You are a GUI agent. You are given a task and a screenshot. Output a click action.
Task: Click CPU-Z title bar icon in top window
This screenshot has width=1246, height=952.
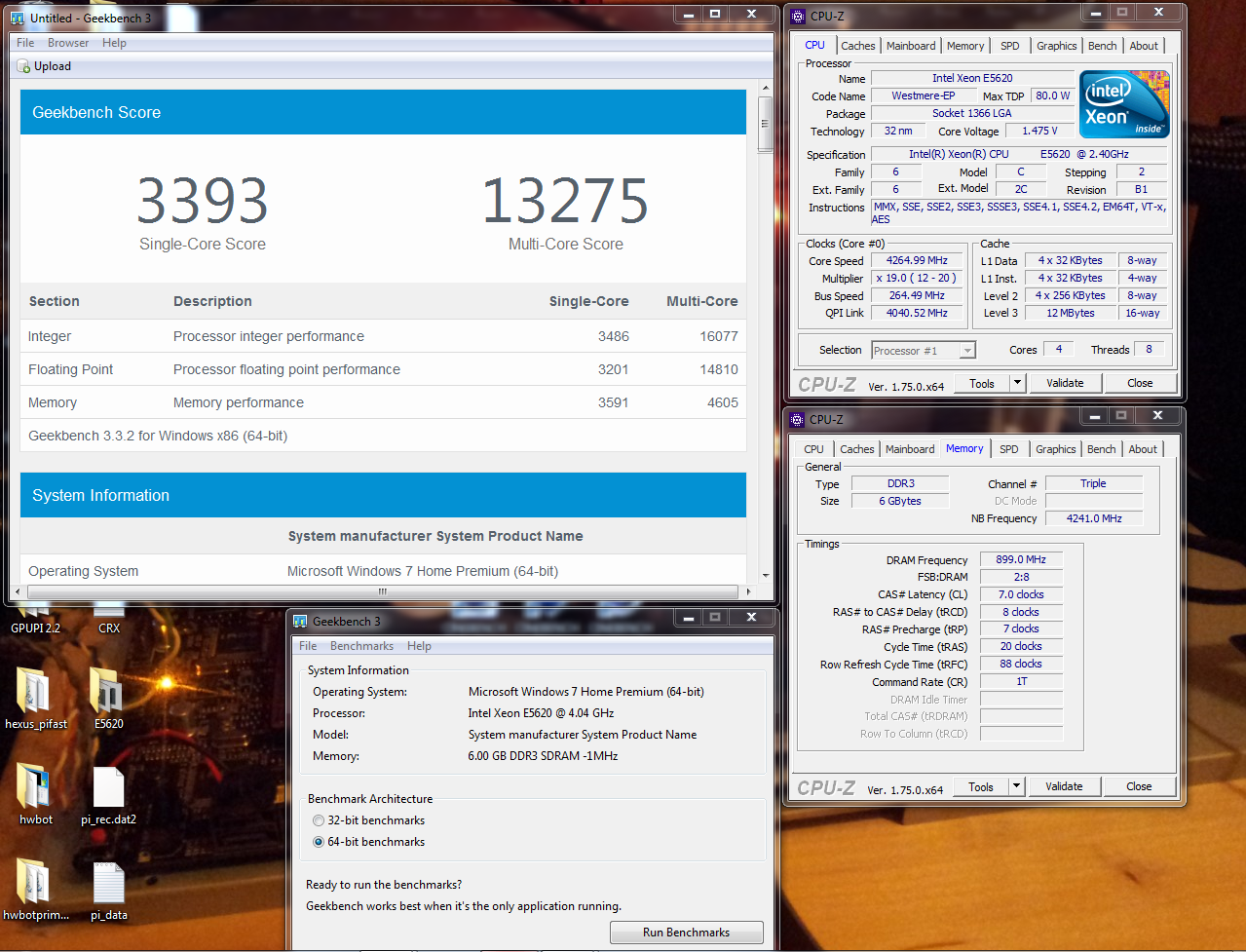798,17
